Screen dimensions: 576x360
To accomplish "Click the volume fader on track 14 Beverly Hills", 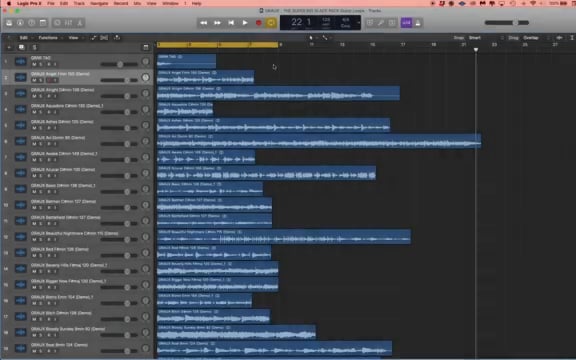I will (x=119, y=271).
